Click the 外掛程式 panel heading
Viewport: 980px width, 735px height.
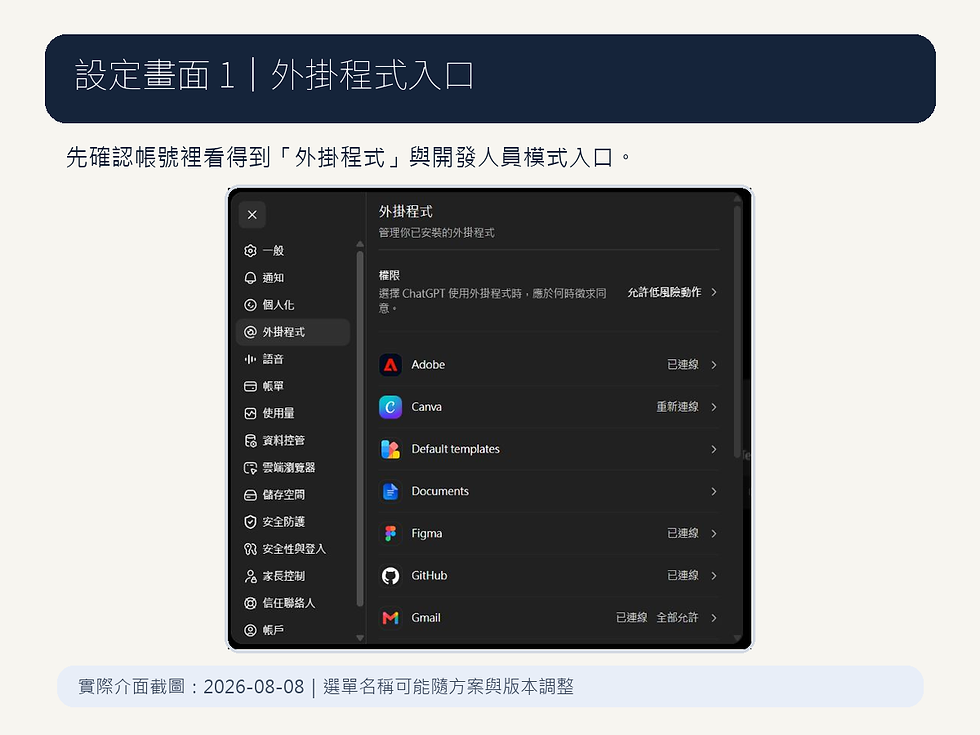point(406,211)
